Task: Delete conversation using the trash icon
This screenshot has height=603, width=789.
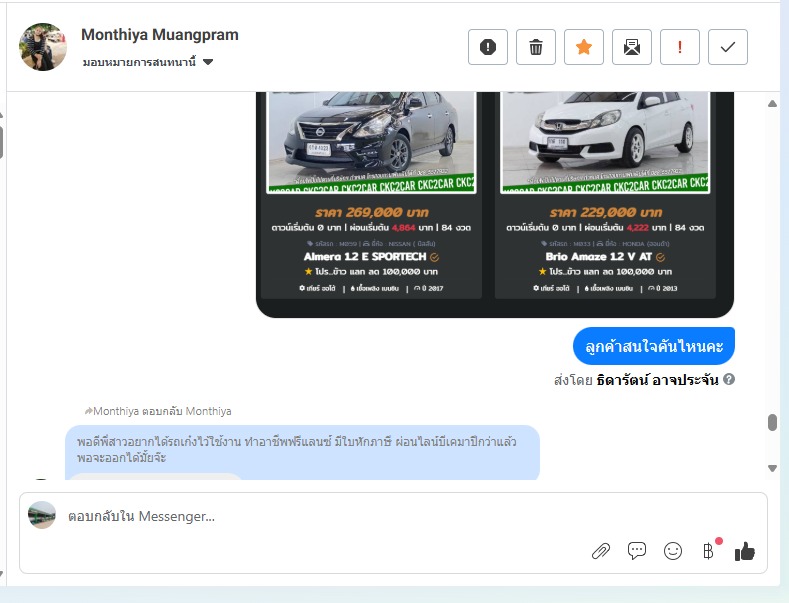Action: pyautogui.click(x=536, y=47)
